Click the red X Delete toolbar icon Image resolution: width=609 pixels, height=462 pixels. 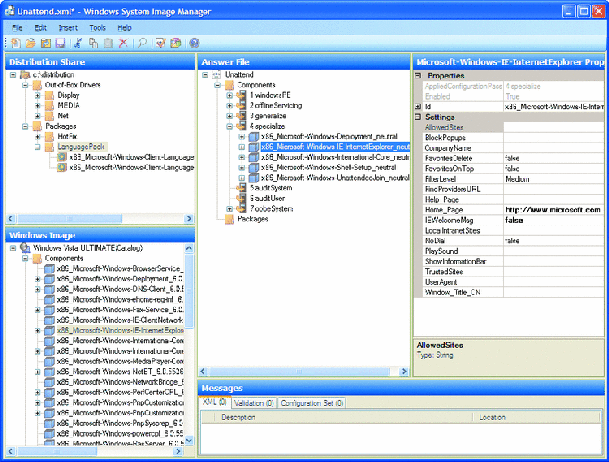tap(123, 43)
